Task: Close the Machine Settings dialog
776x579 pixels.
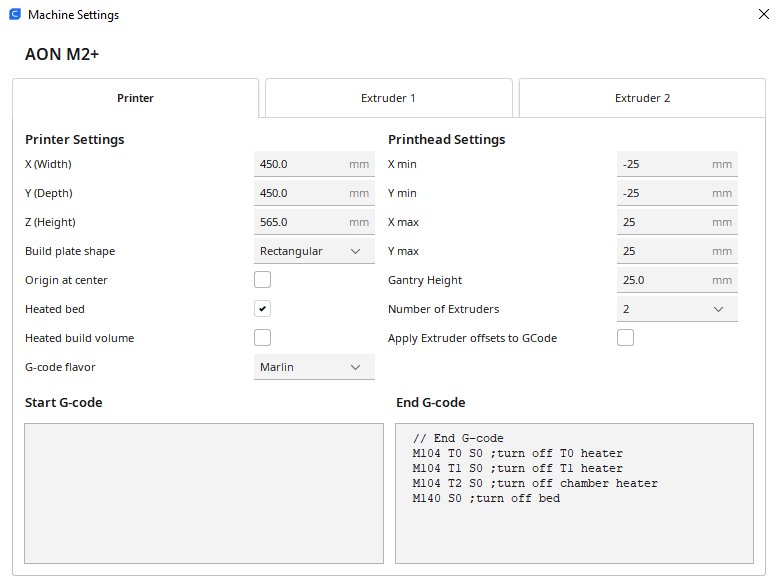Action: click(764, 14)
